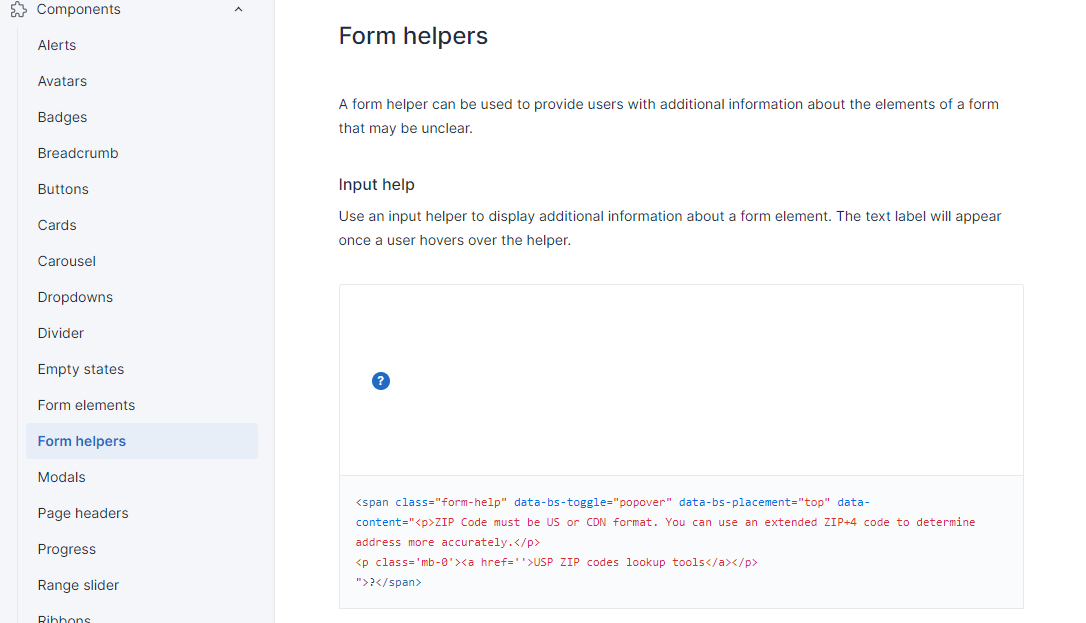The height and width of the screenshot is (623, 1086).
Task: Open the Components menu label
Action: pyautogui.click(x=78, y=10)
